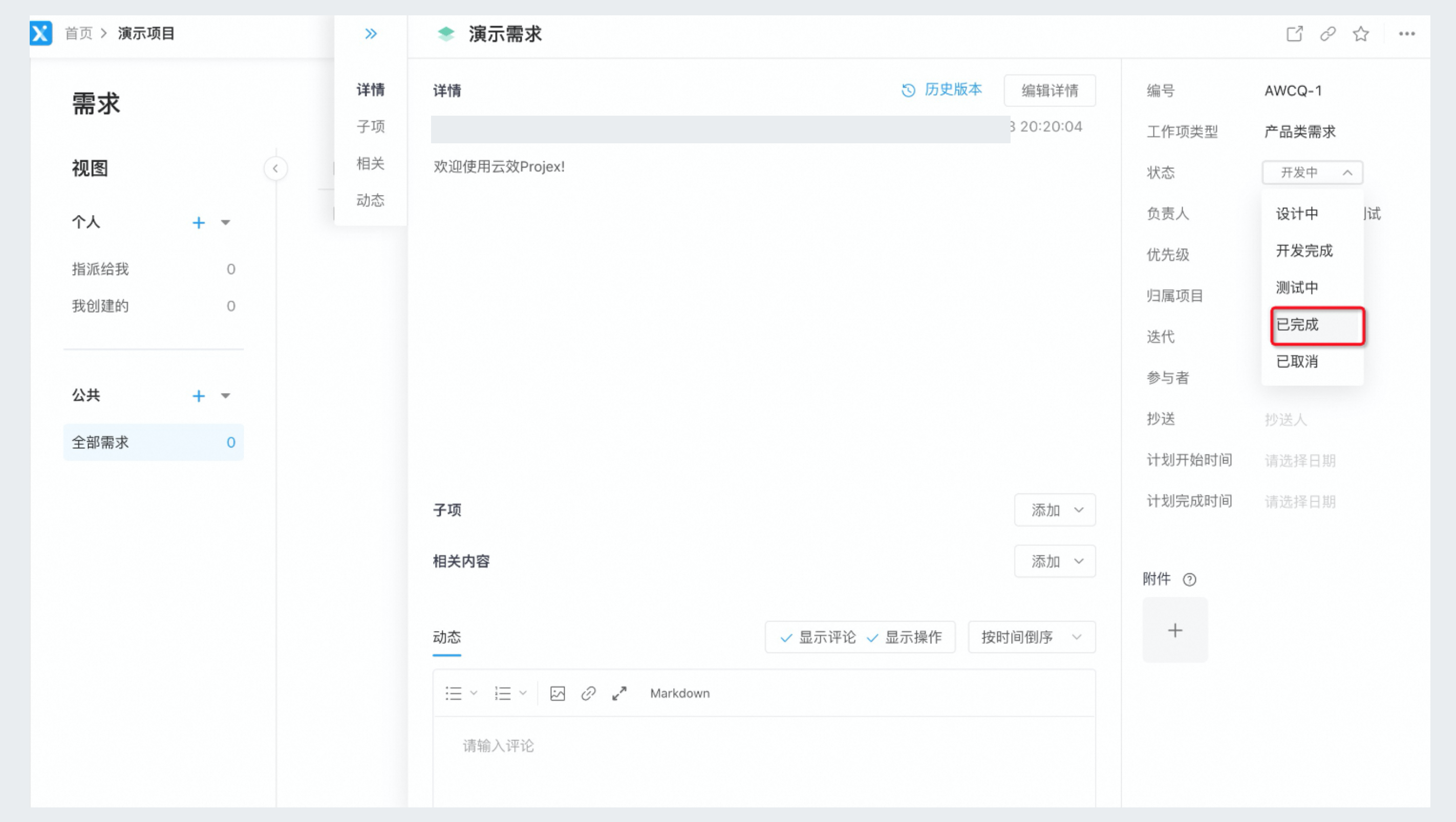Open the 状态 dropdown showing 开发中
The width and height of the screenshot is (1456, 822).
pyautogui.click(x=1313, y=172)
